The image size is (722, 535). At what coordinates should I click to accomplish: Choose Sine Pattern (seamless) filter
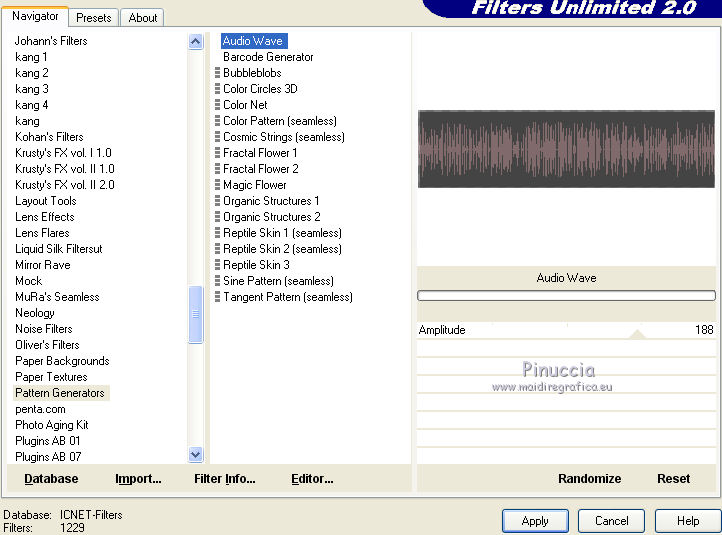click(278, 281)
